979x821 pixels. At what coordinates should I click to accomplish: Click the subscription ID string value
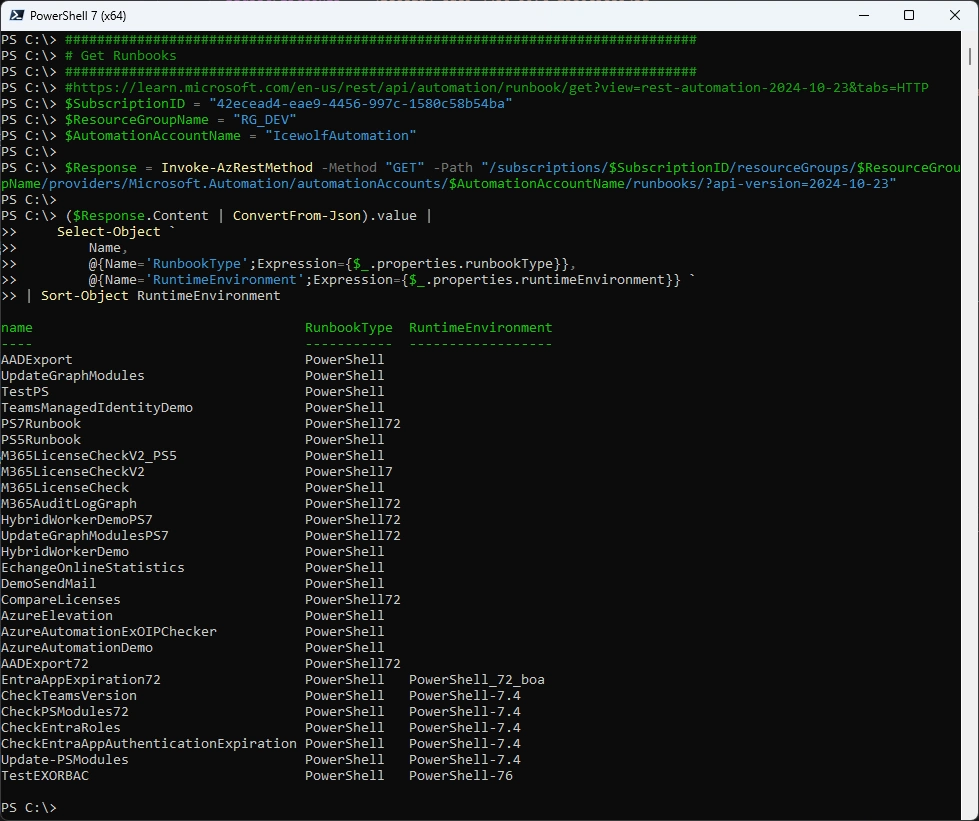pyautogui.click(x=361, y=104)
